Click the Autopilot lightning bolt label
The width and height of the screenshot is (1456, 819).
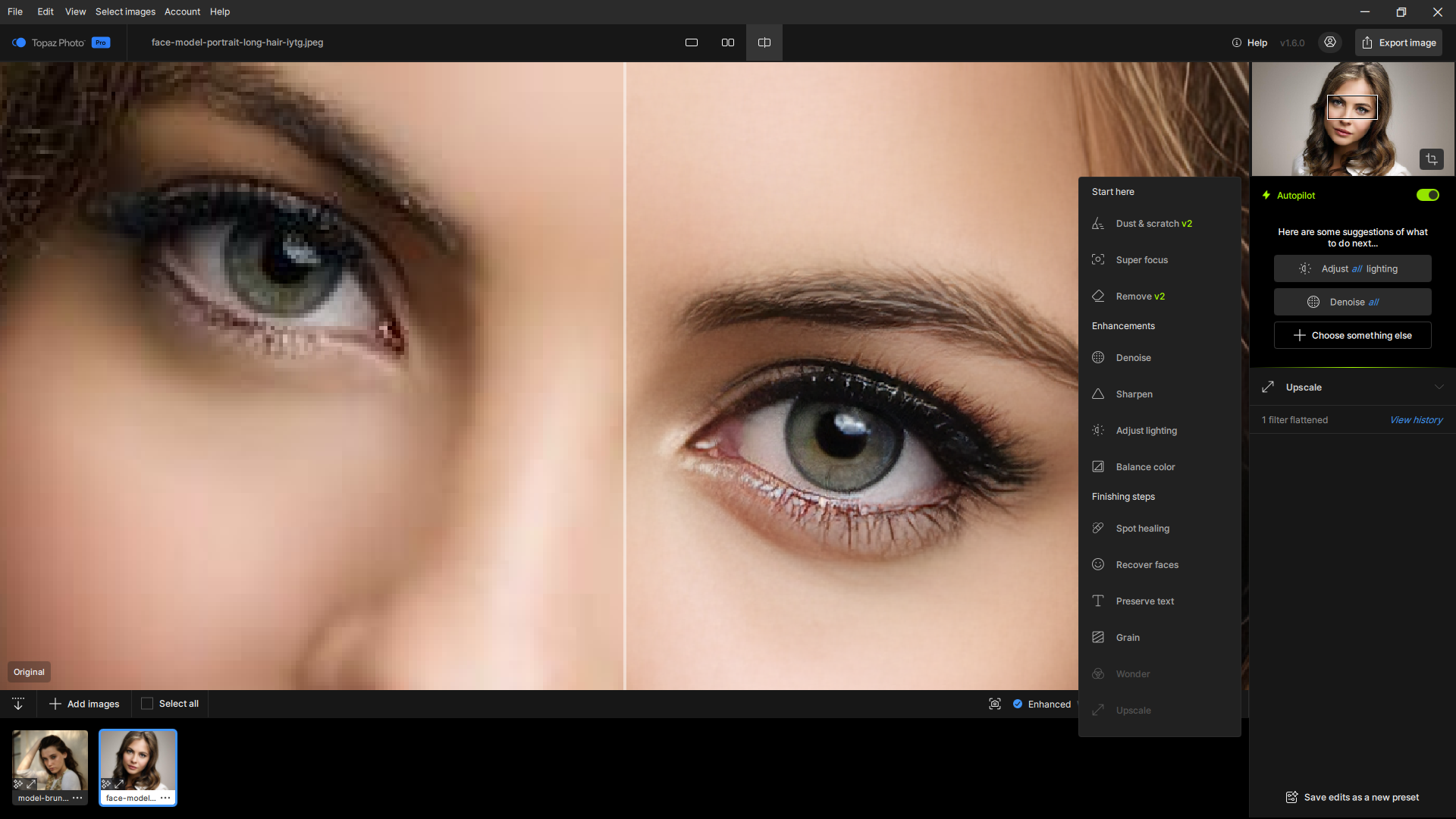1288,195
